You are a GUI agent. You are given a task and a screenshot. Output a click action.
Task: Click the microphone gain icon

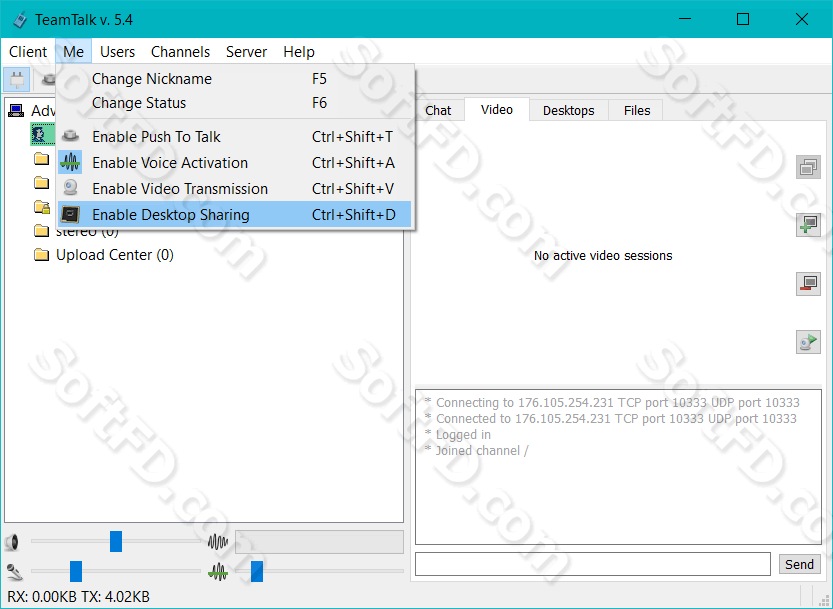coord(14,572)
